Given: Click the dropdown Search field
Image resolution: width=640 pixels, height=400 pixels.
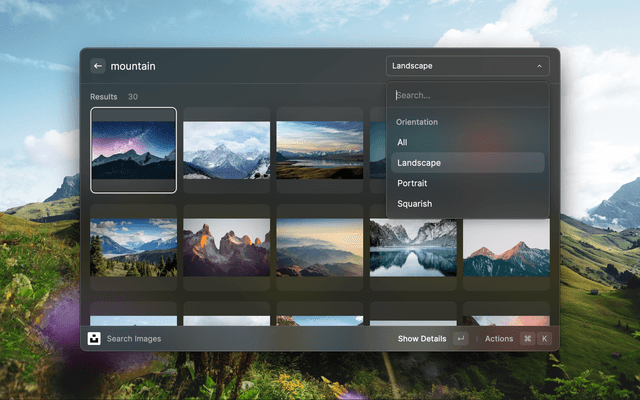Looking at the screenshot, I should [x=467, y=96].
